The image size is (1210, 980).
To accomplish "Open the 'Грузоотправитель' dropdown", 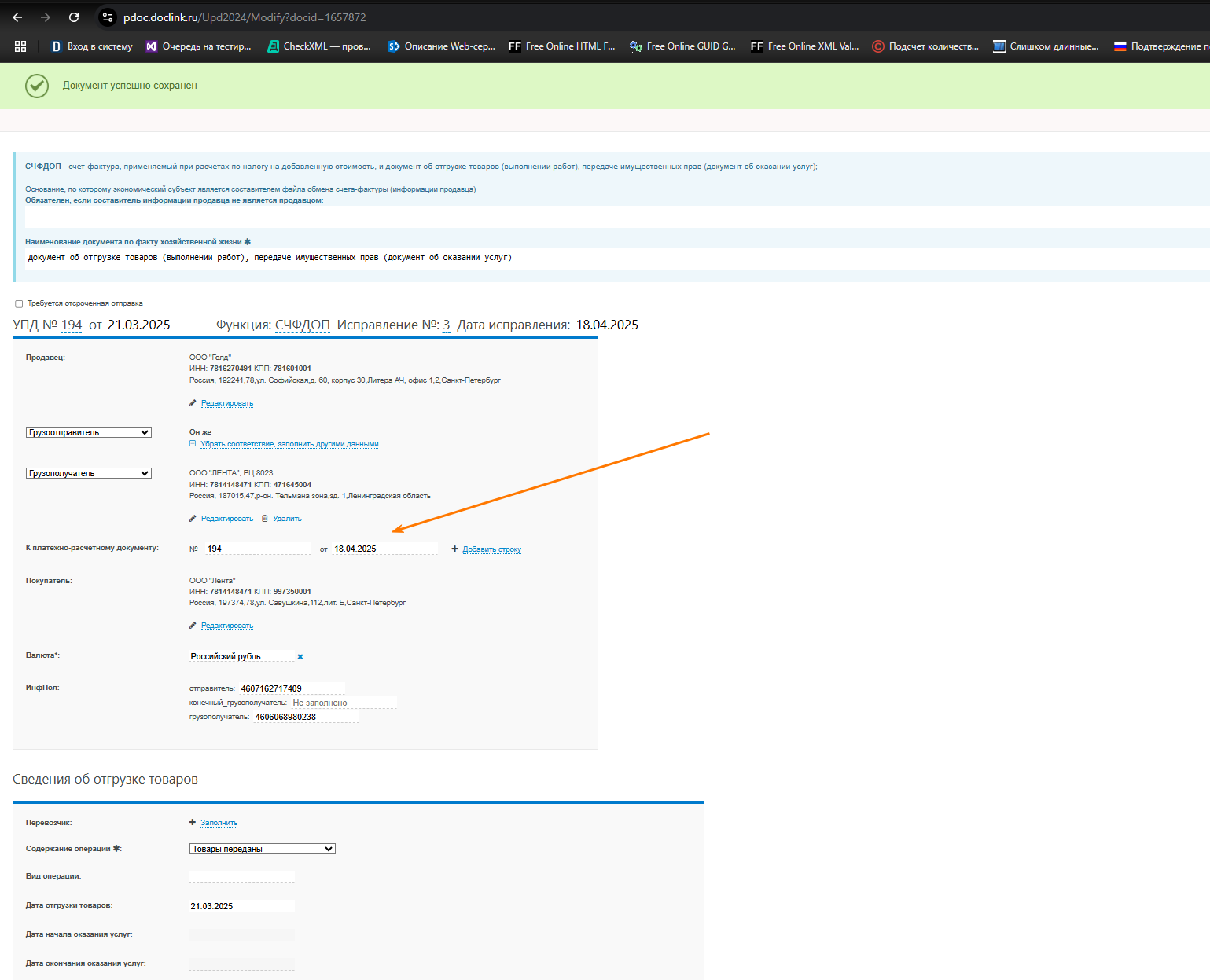I will pyautogui.click(x=88, y=432).
